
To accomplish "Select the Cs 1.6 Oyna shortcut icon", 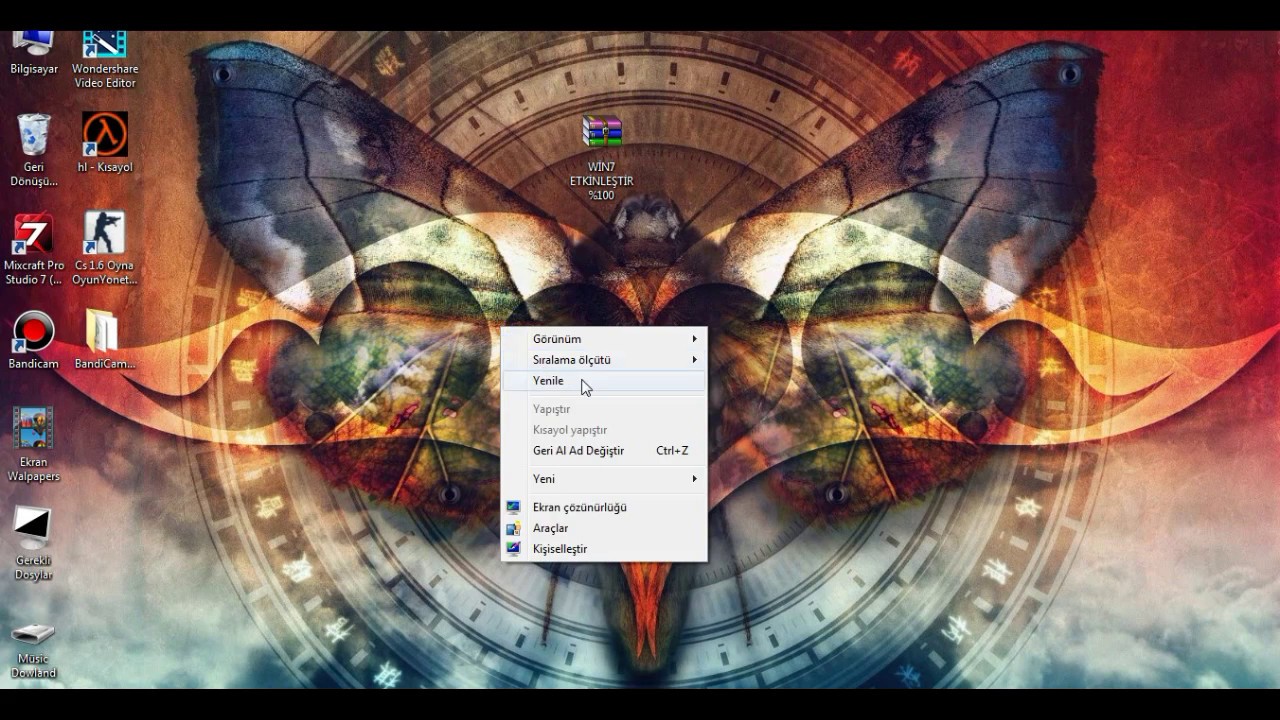I will coord(105,234).
